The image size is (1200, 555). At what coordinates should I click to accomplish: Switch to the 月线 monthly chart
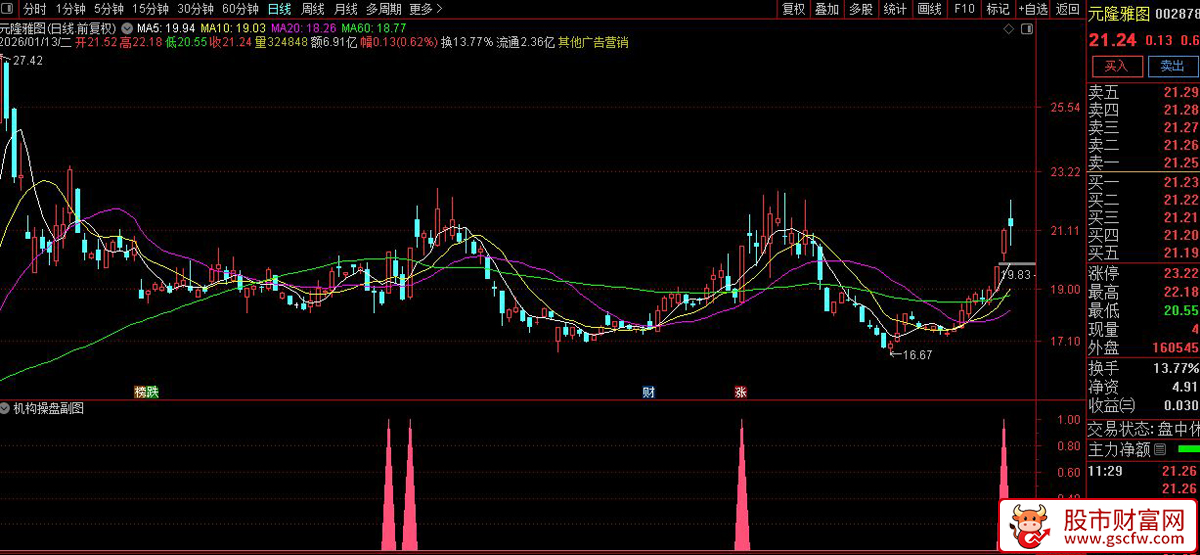coord(345,8)
